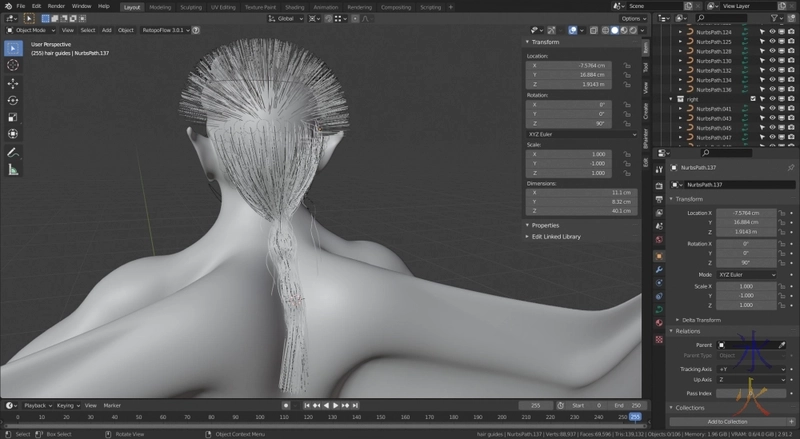Open the Object Mode dropdown
The height and width of the screenshot is (439, 800).
click(x=31, y=30)
